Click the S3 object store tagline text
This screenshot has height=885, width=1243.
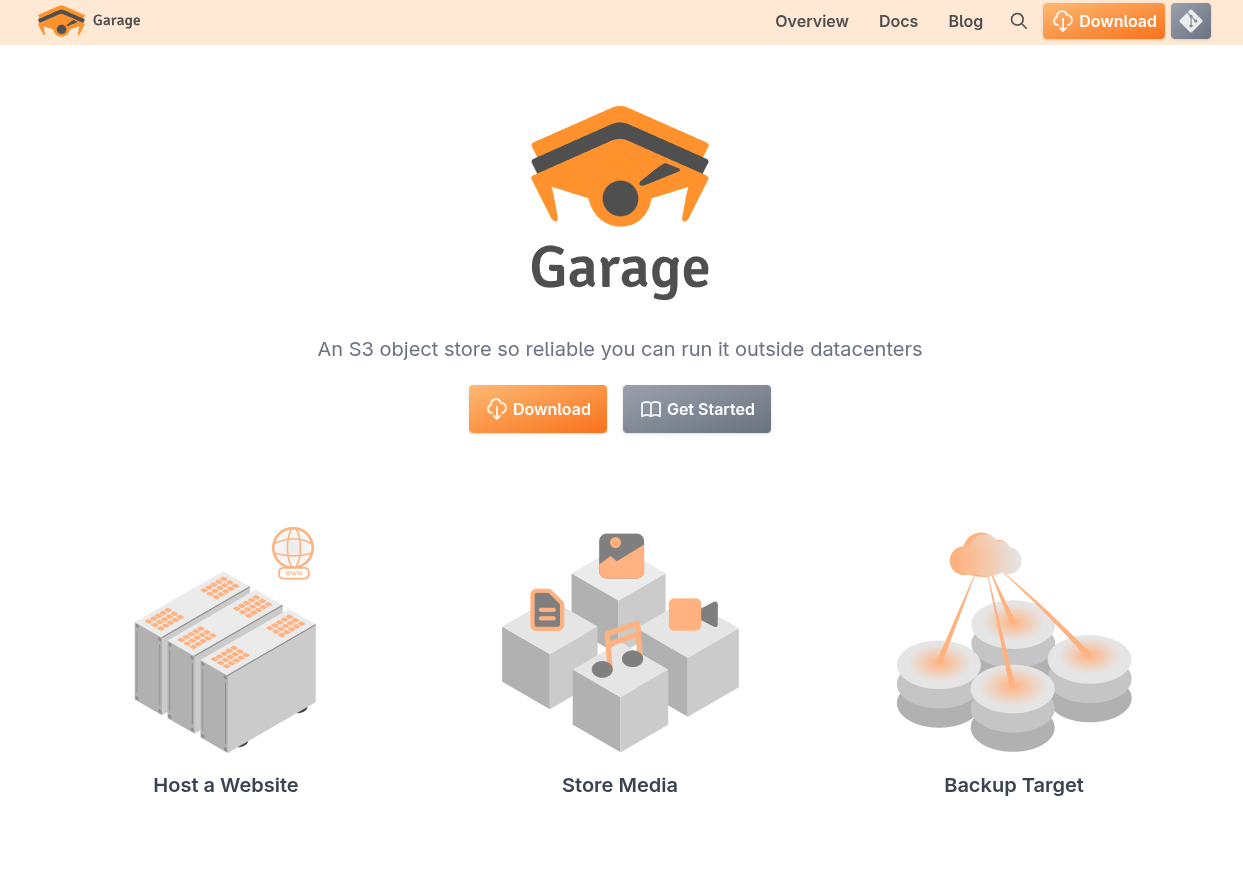[x=620, y=349]
